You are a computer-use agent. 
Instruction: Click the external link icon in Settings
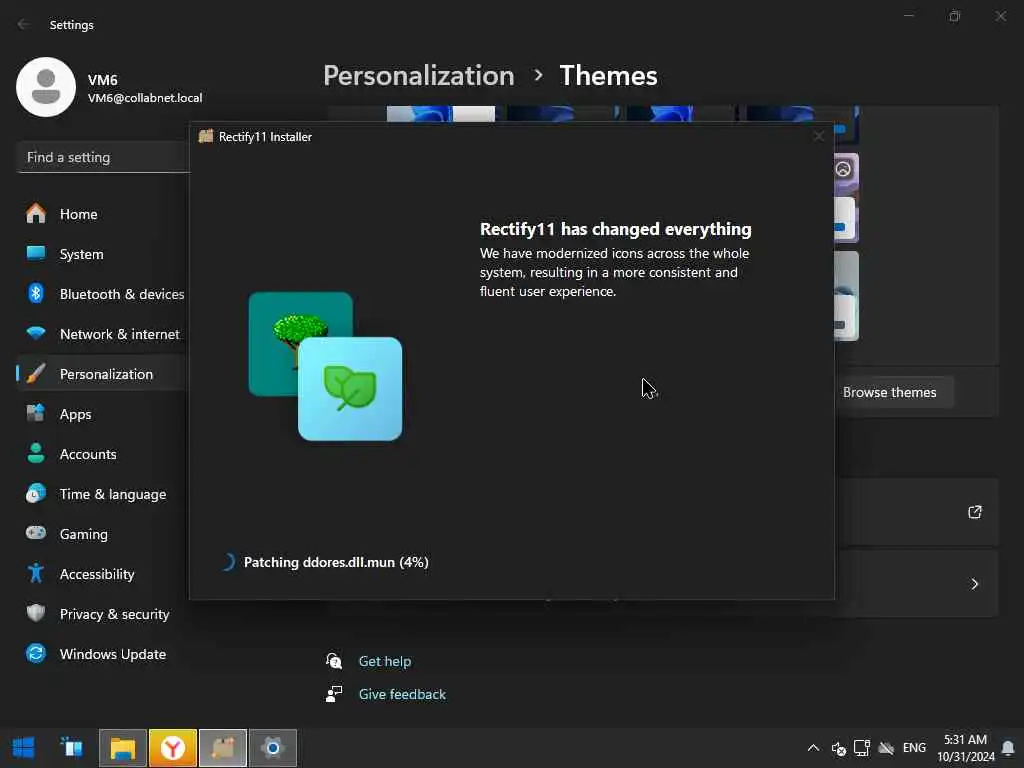(974, 512)
